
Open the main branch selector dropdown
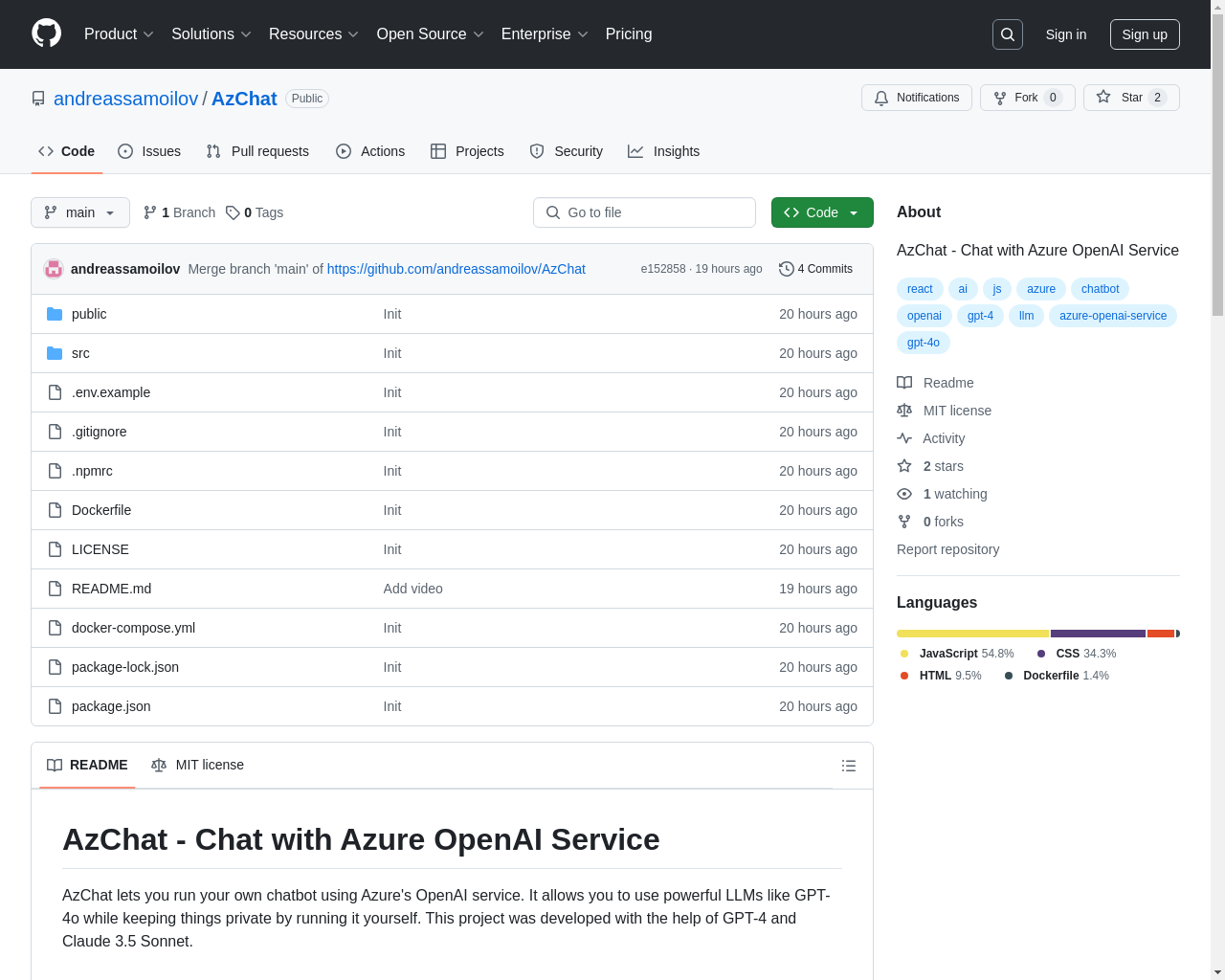(x=80, y=212)
